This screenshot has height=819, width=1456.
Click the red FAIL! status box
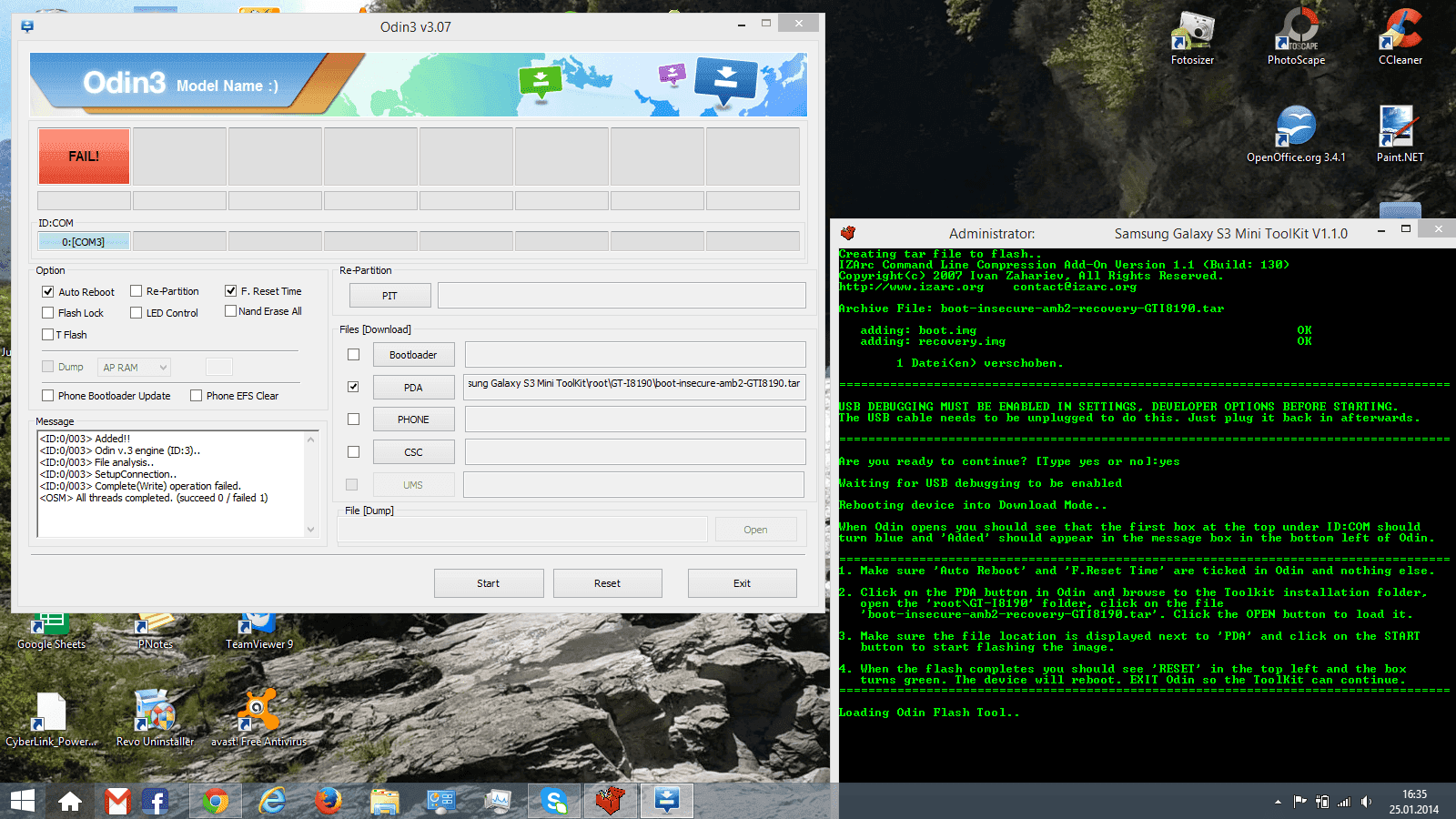point(84,157)
